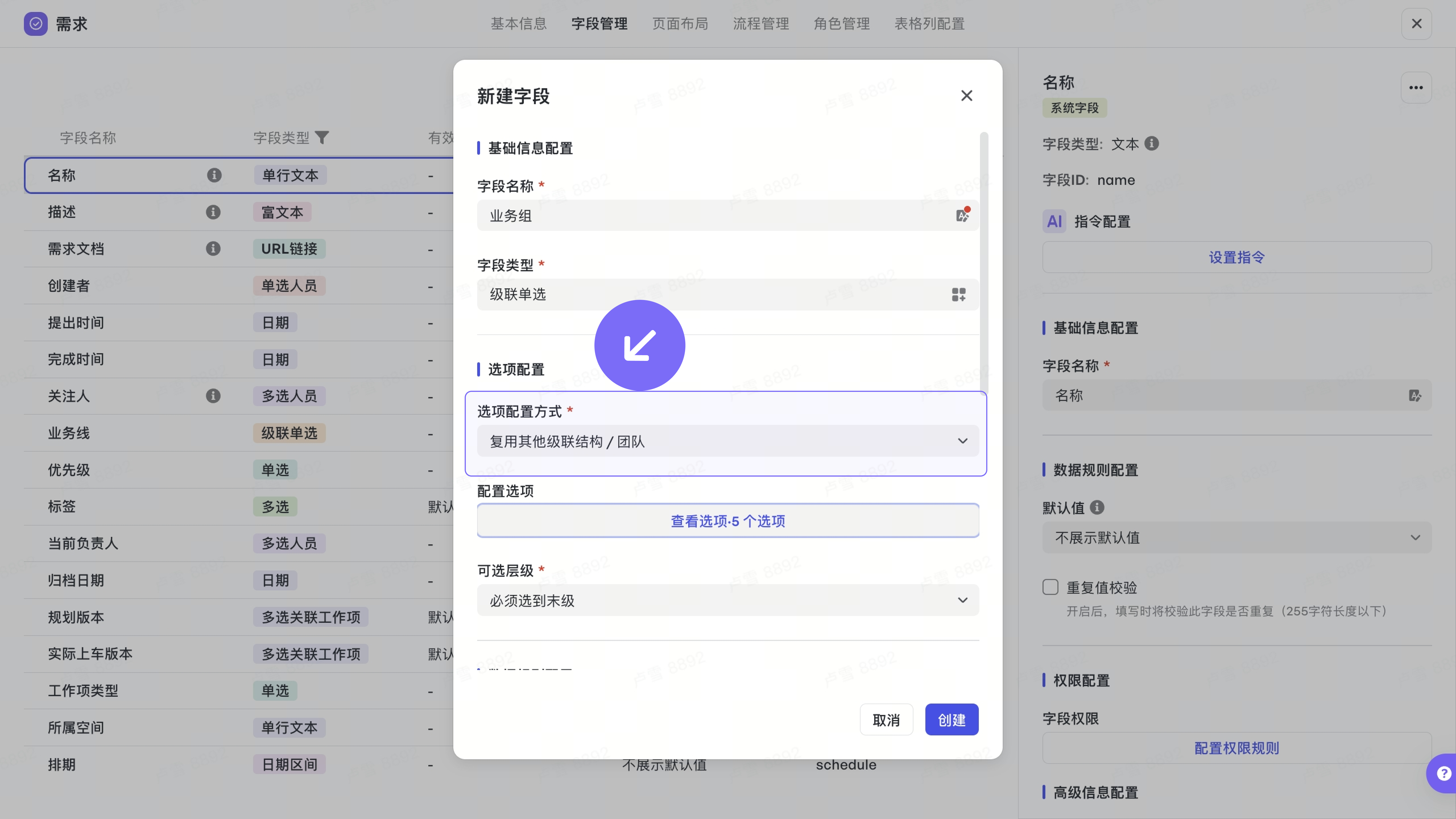Click the translate icon in 业务组 name field
This screenshot has width=1456, height=819.
(x=963, y=215)
